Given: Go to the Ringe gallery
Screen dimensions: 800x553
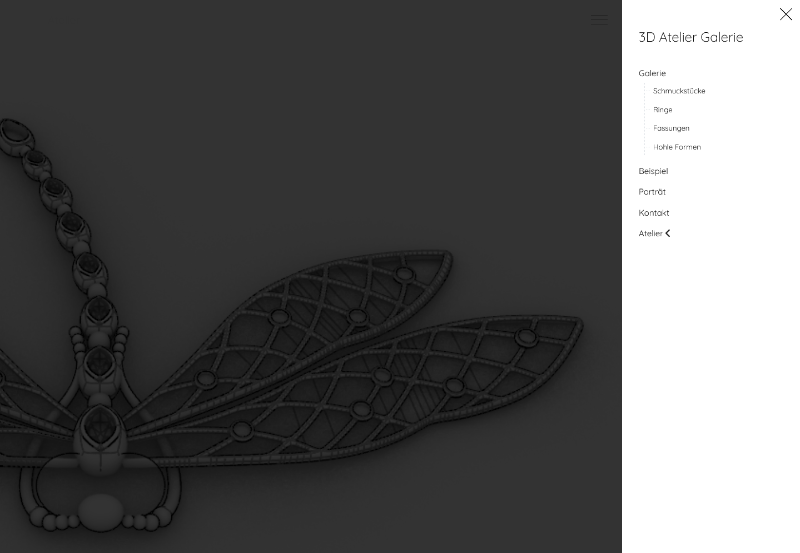Looking at the screenshot, I should pos(663,110).
